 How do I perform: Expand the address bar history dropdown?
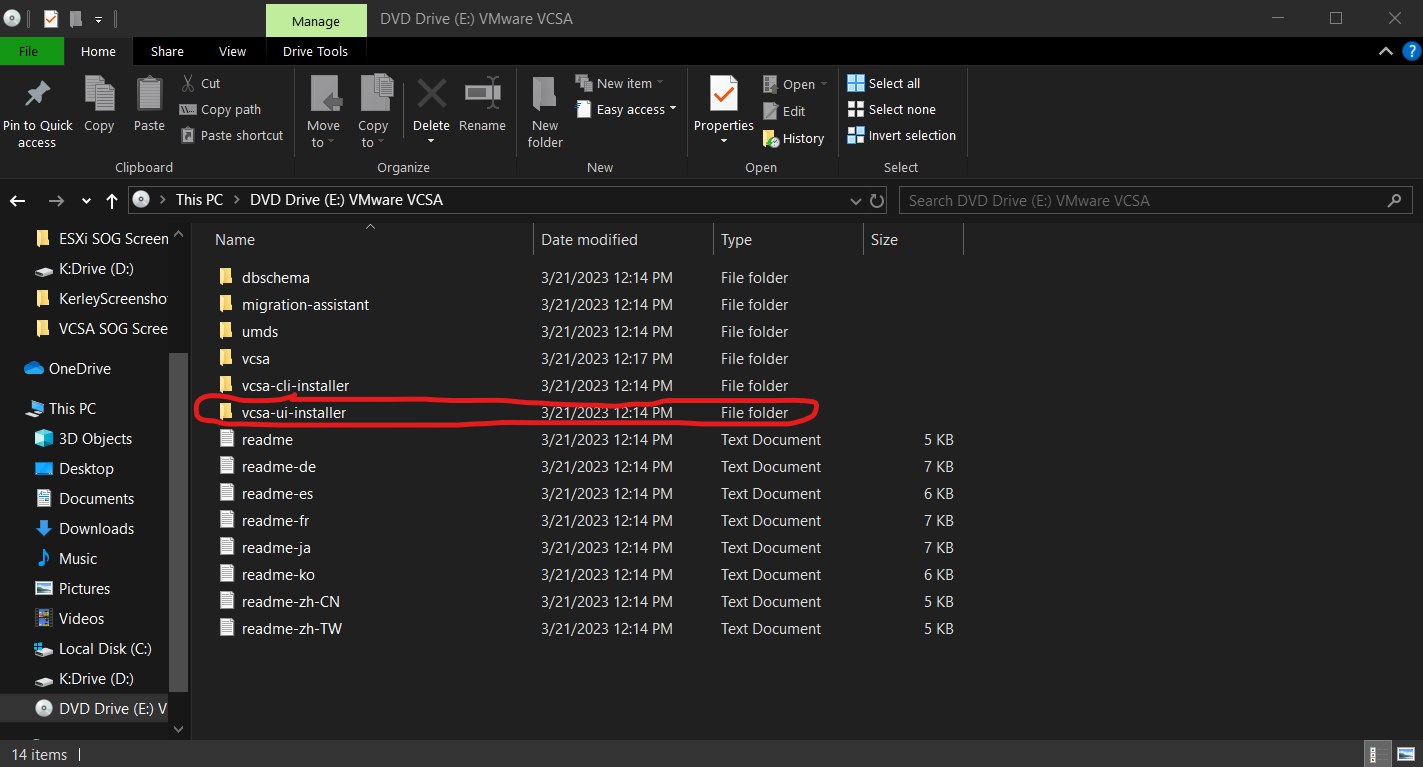pyautogui.click(x=855, y=201)
